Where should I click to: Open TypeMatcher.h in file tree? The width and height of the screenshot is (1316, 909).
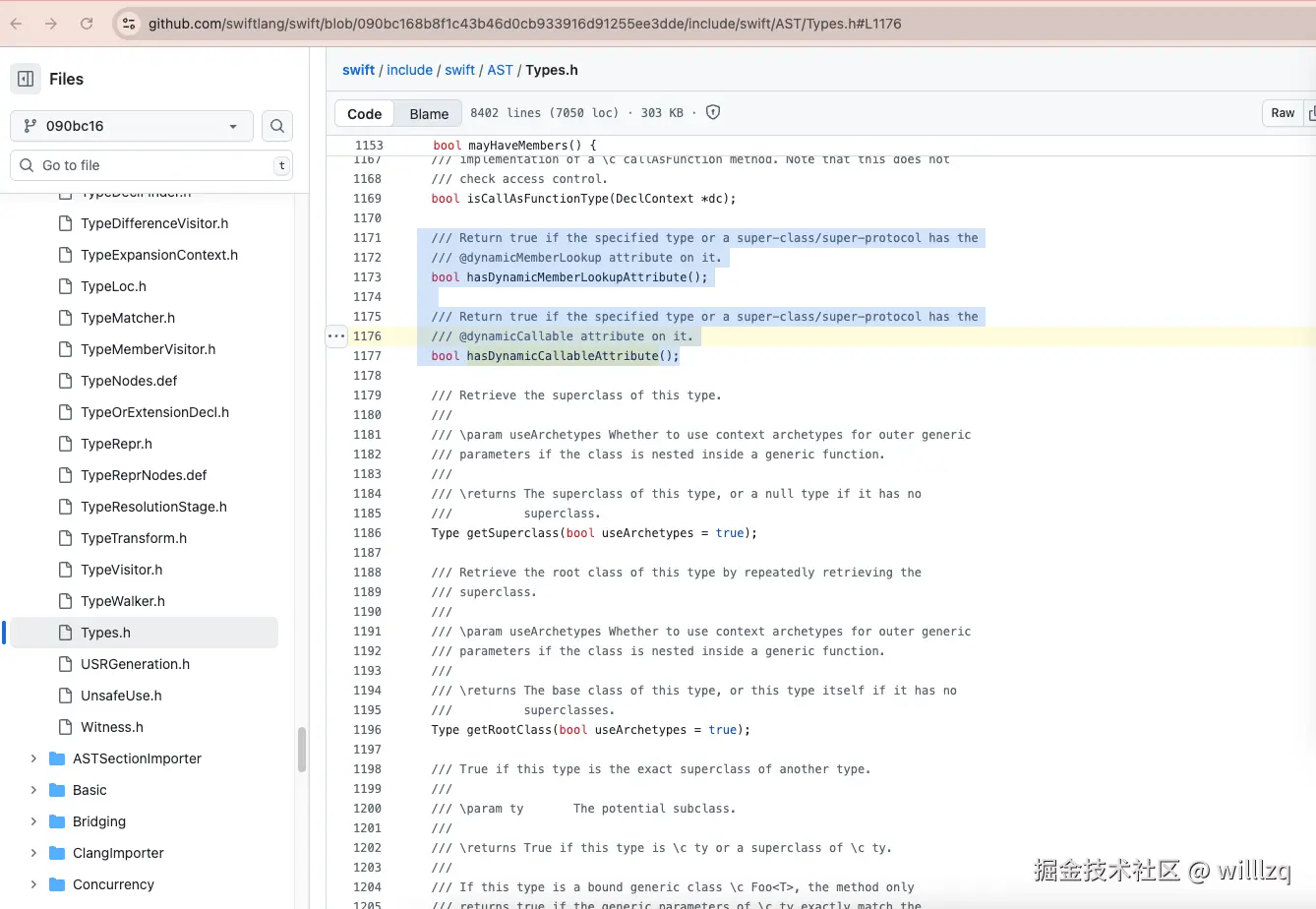pyautogui.click(x=127, y=318)
